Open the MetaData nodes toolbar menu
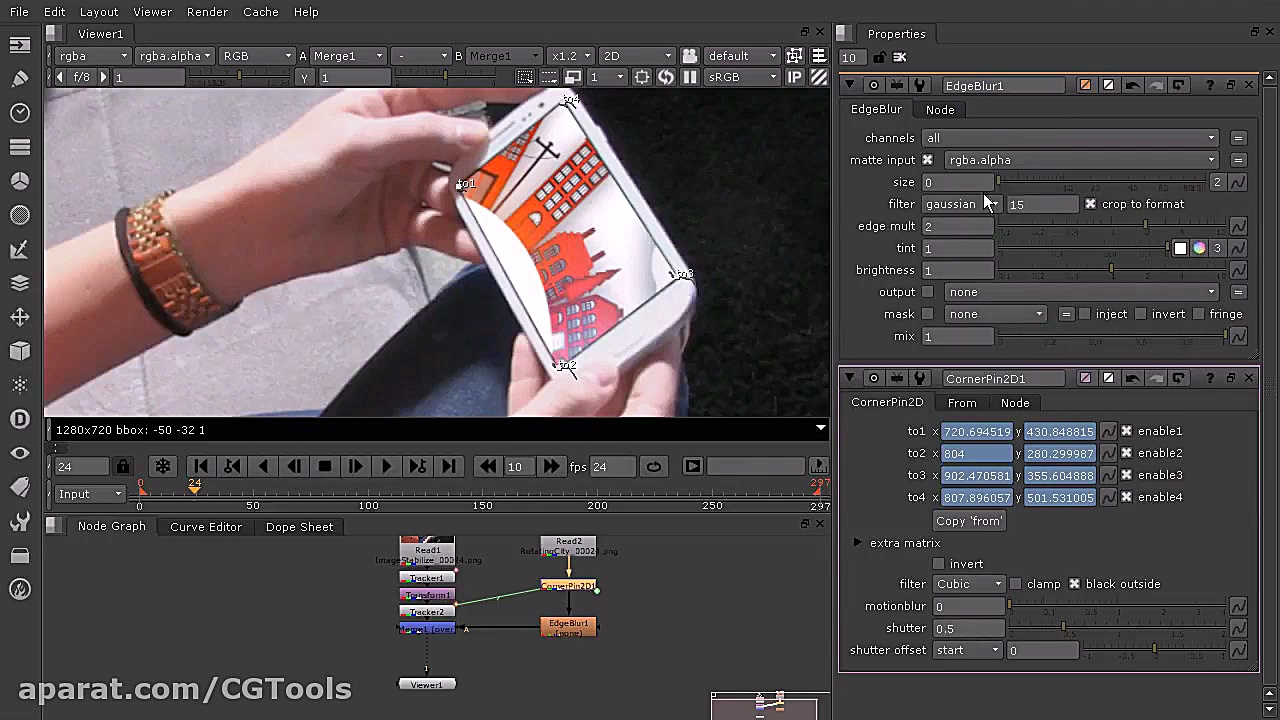The height and width of the screenshot is (720, 1280). click(x=20, y=487)
